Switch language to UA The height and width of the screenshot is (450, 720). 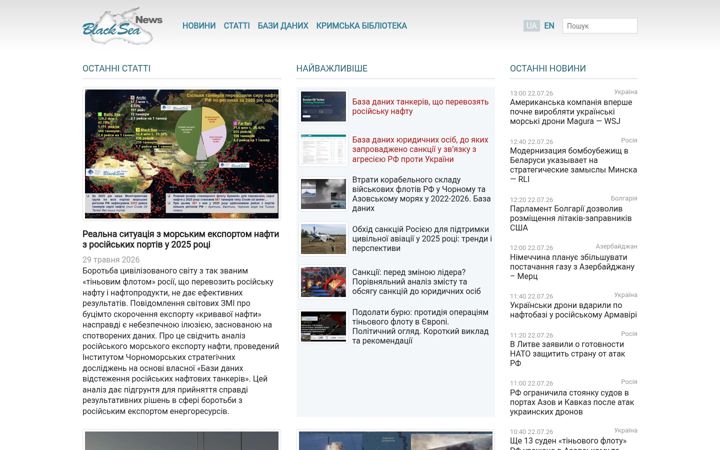click(x=531, y=26)
